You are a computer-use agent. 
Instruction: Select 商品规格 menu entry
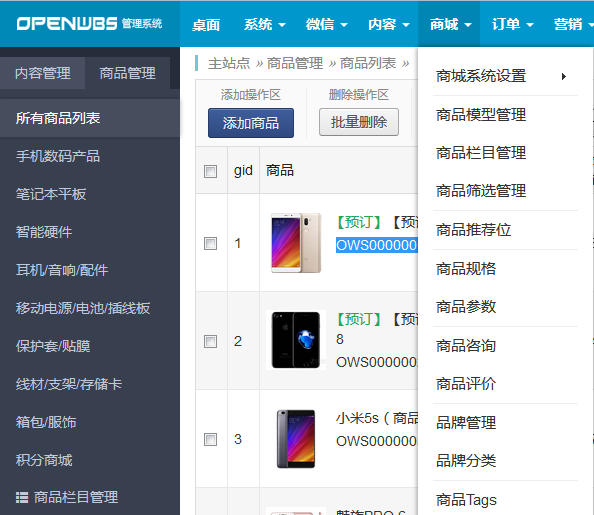click(466, 269)
